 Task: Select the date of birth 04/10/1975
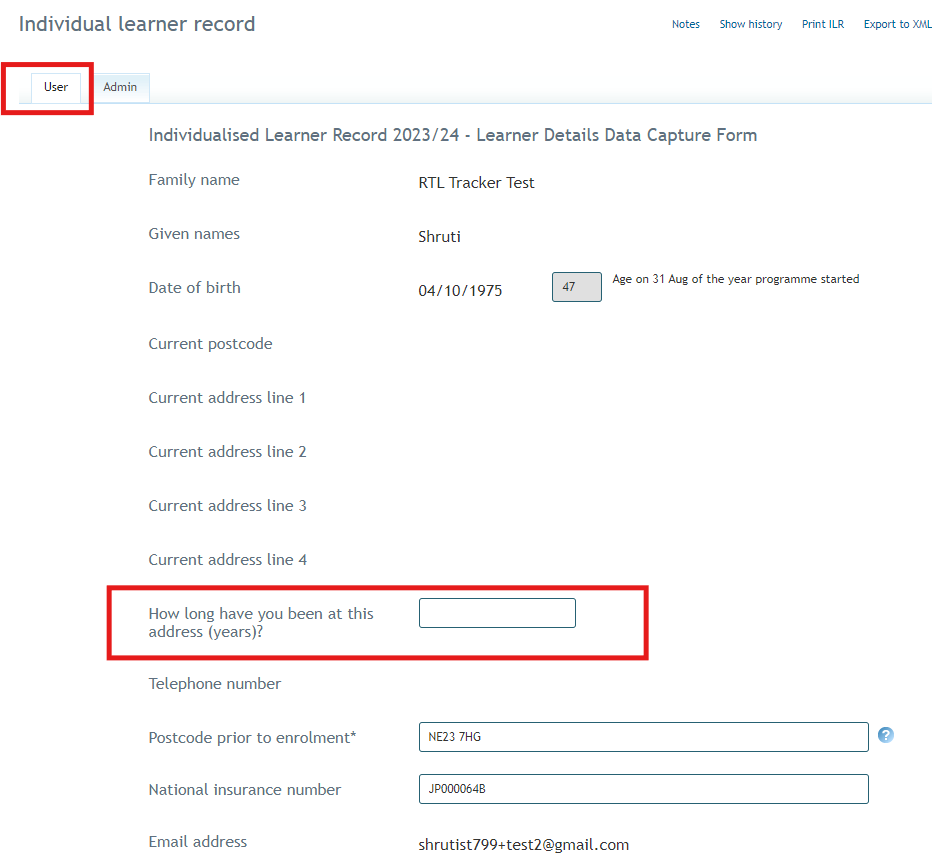(460, 291)
